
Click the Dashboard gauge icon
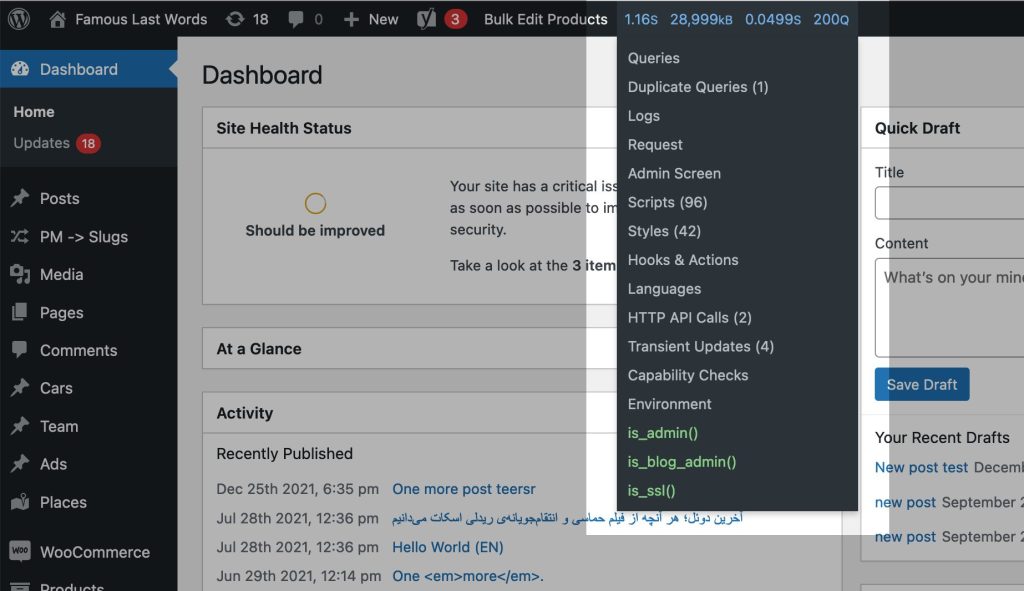20,69
